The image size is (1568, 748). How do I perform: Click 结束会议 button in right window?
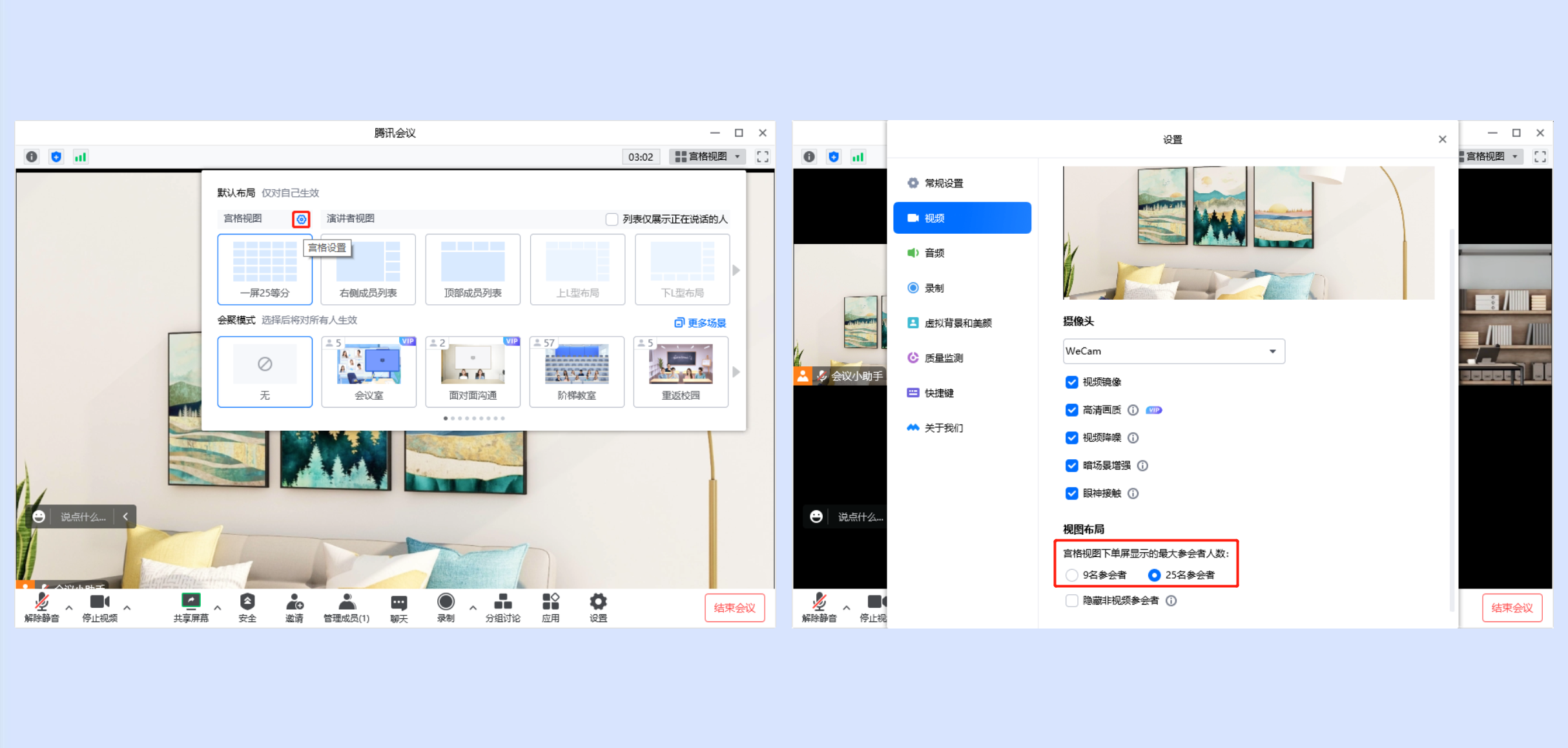click(1512, 608)
